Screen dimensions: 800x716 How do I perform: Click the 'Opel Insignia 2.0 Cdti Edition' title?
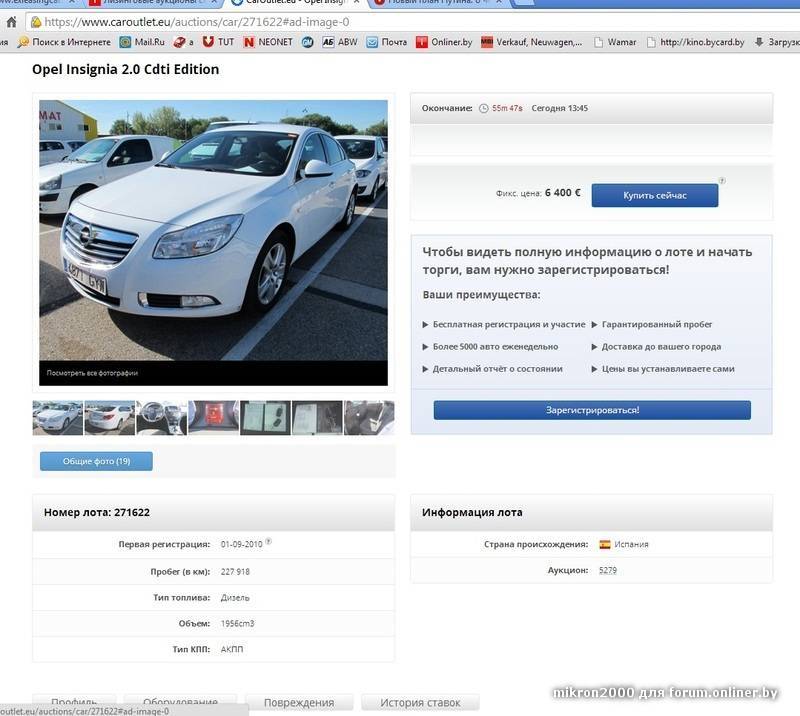[126, 69]
